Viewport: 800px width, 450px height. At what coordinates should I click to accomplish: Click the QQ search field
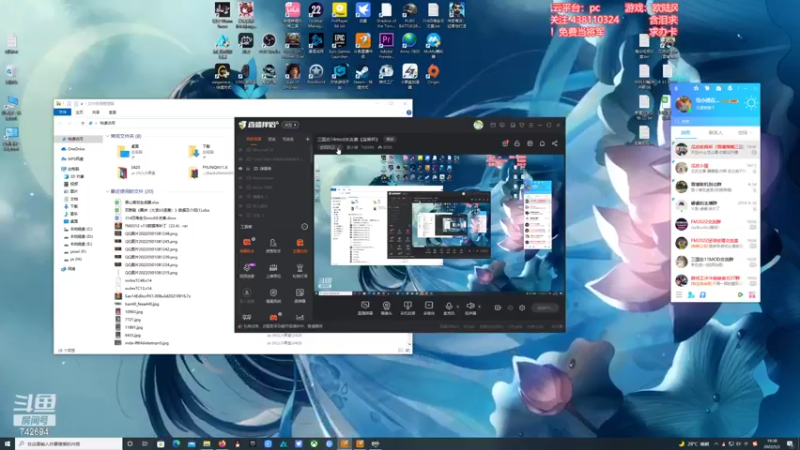click(715, 121)
